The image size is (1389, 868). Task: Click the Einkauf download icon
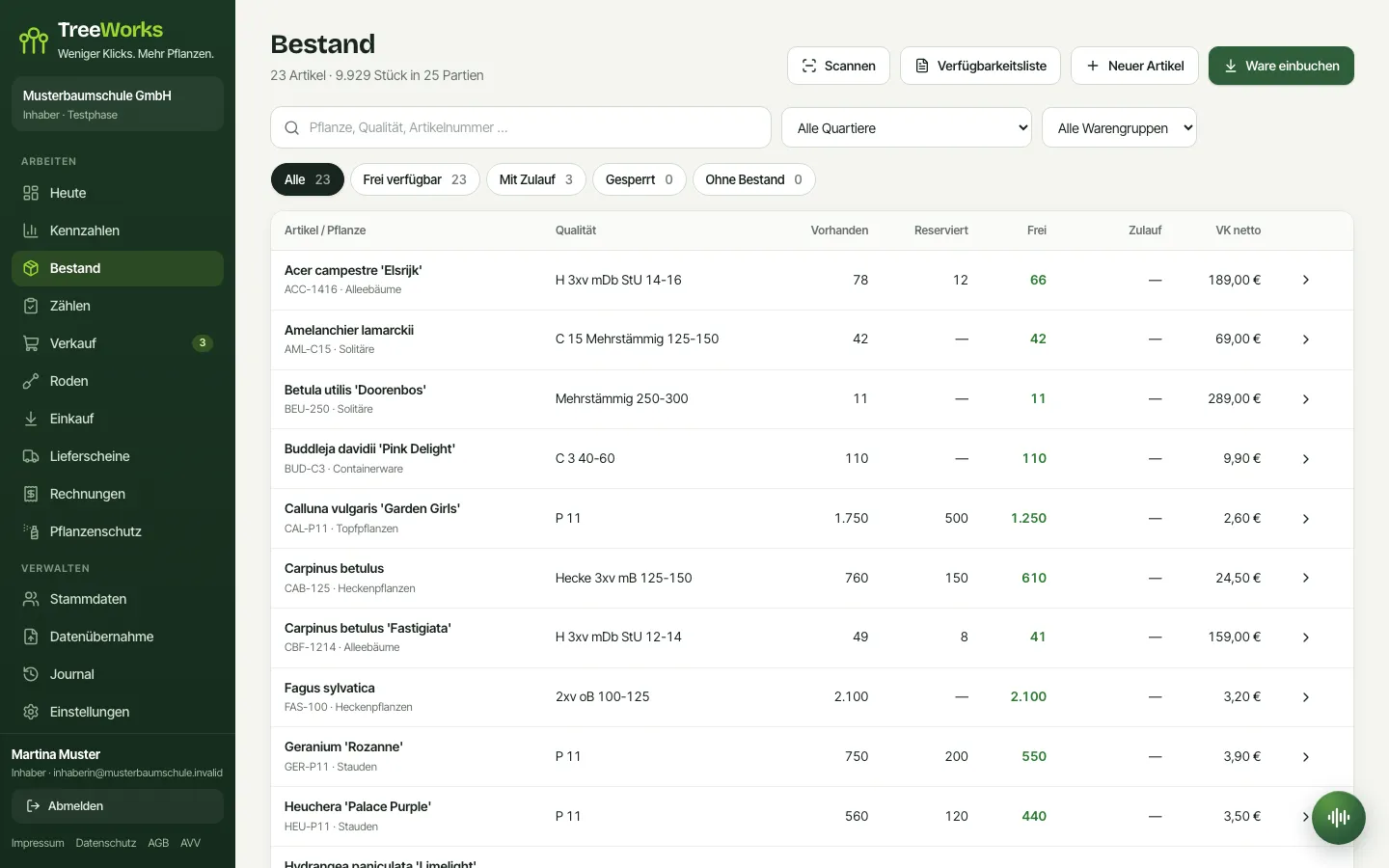pos(31,419)
